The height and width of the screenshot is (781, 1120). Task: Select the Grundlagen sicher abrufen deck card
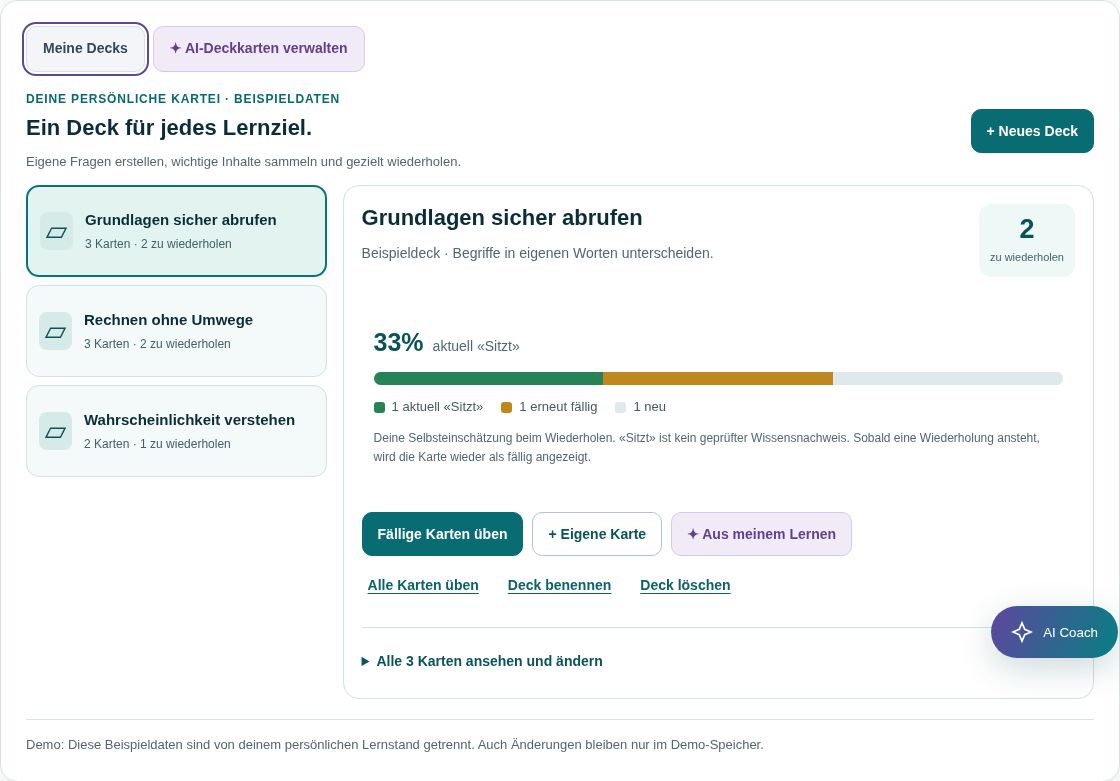[176, 231]
